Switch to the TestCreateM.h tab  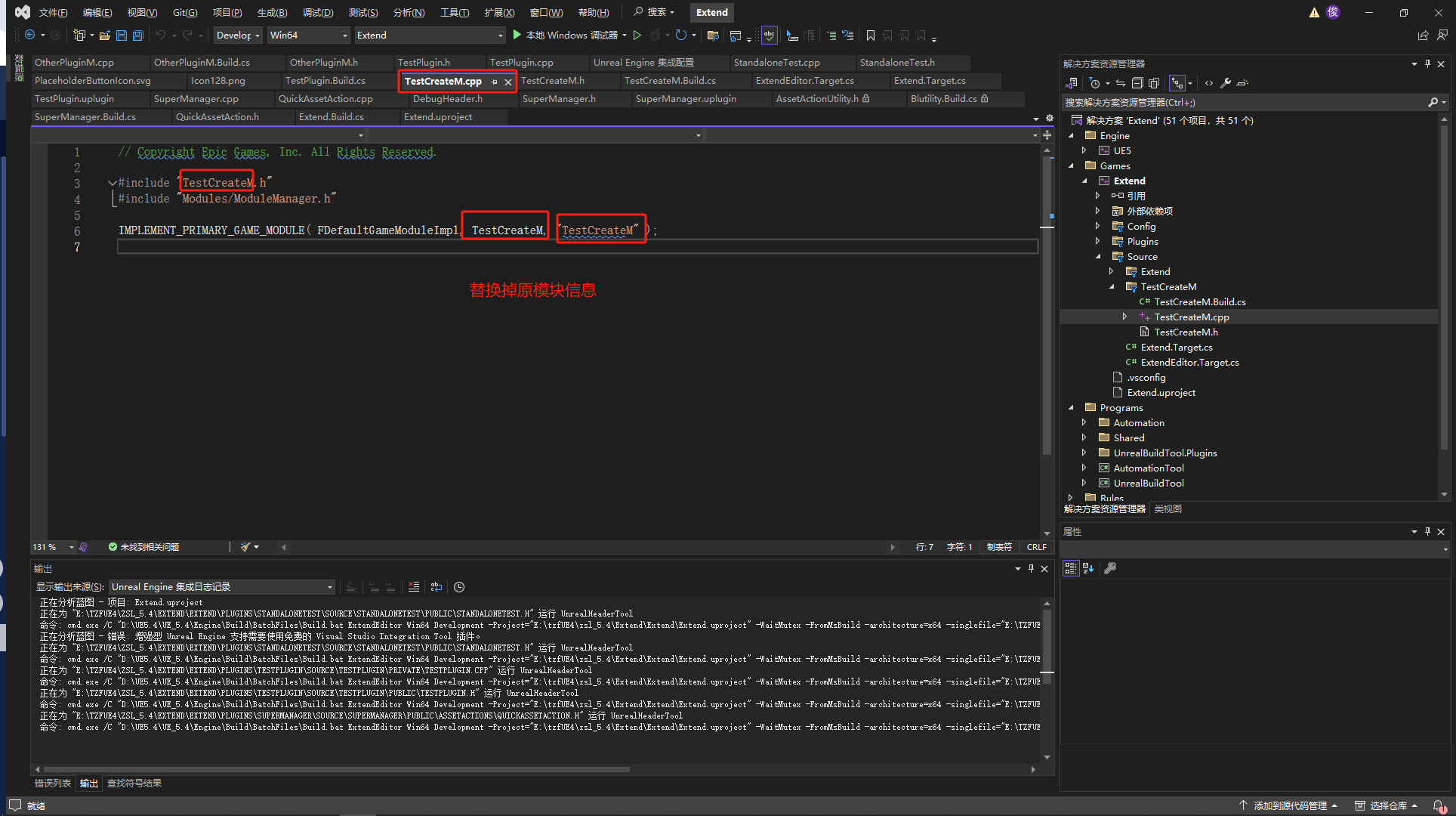pos(553,81)
